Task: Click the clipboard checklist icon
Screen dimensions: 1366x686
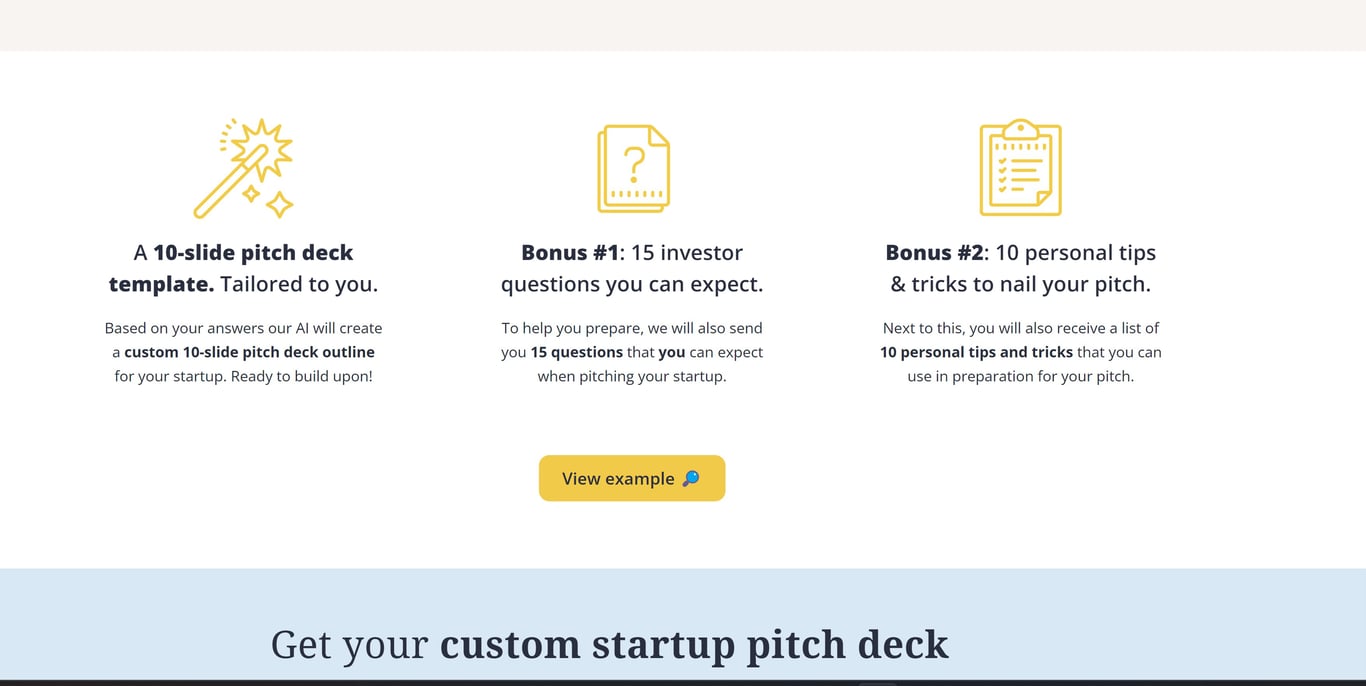Action: [1022, 170]
